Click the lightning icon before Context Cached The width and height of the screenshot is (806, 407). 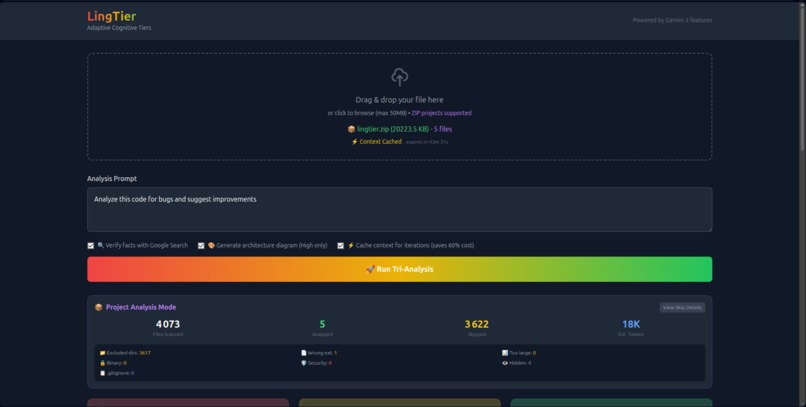tap(354, 142)
